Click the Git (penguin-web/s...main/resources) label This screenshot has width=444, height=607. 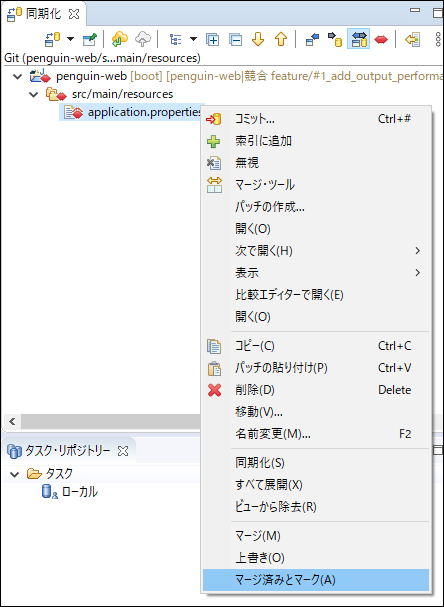click(102, 58)
